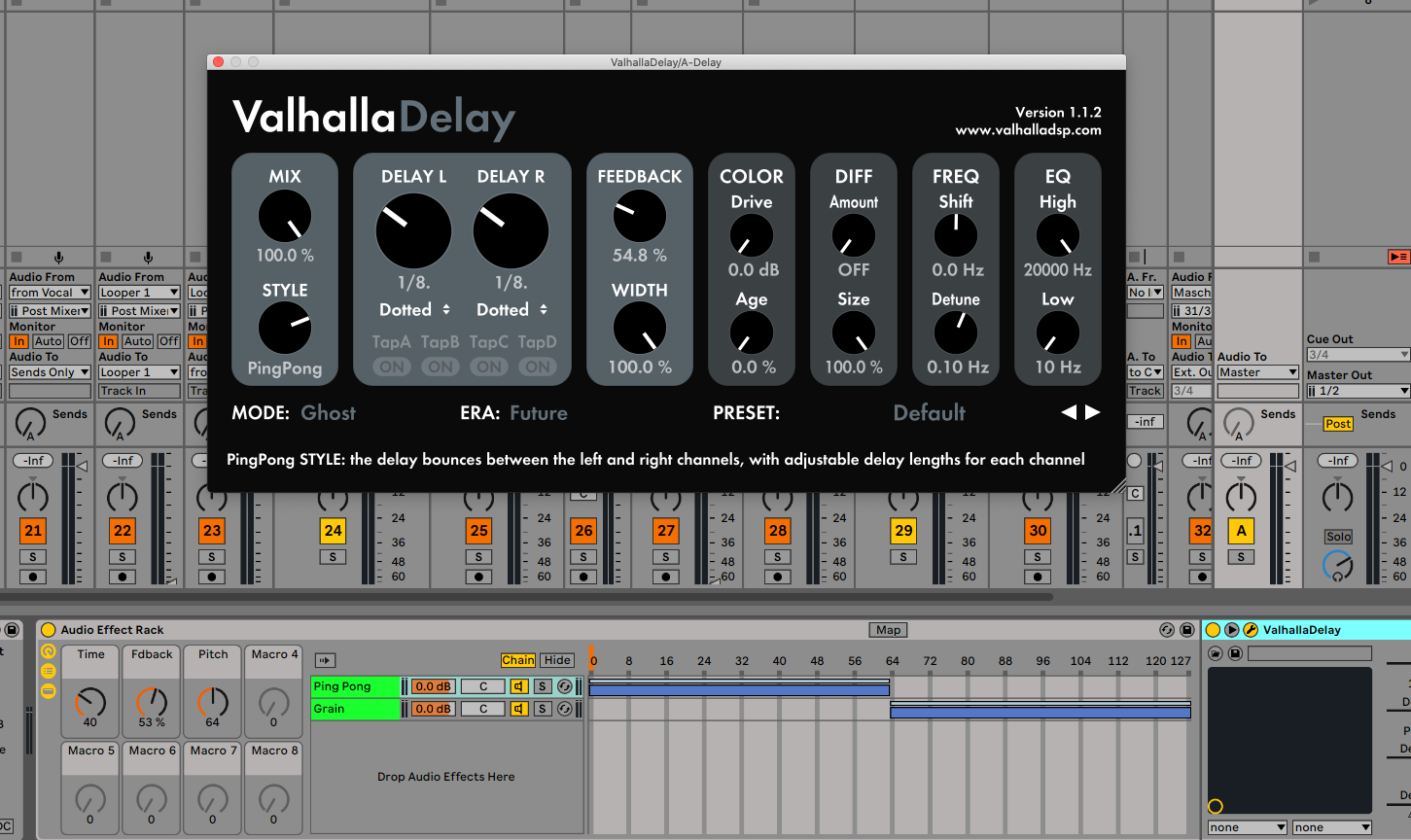Click the next preset right arrow
Viewport: 1411px width, 840px height.
click(x=1093, y=412)
